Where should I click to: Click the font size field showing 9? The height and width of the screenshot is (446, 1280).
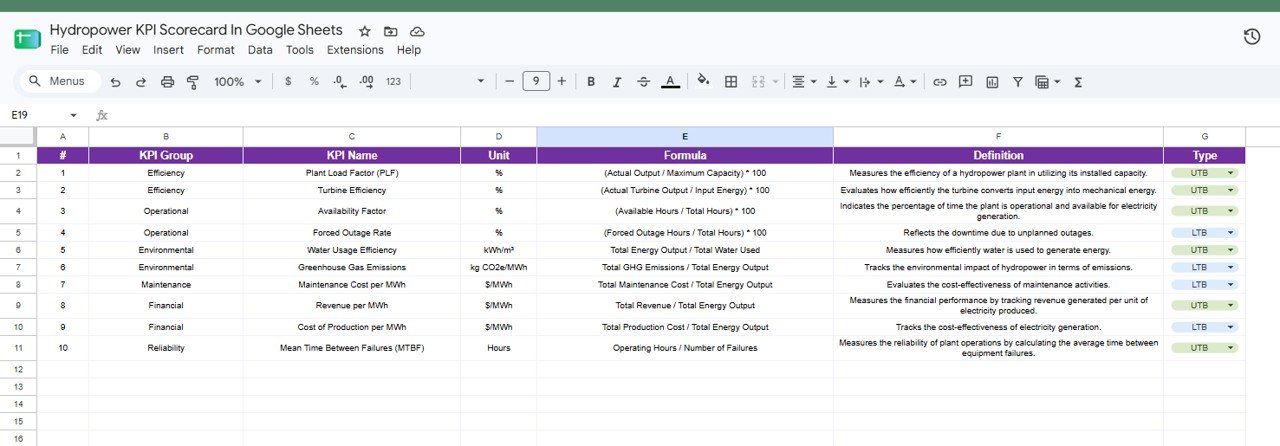point(536,82)
